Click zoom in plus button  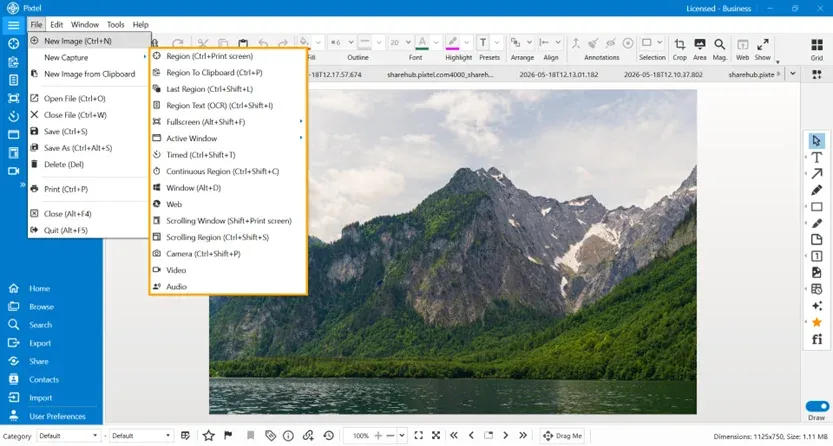coord(378,435)
